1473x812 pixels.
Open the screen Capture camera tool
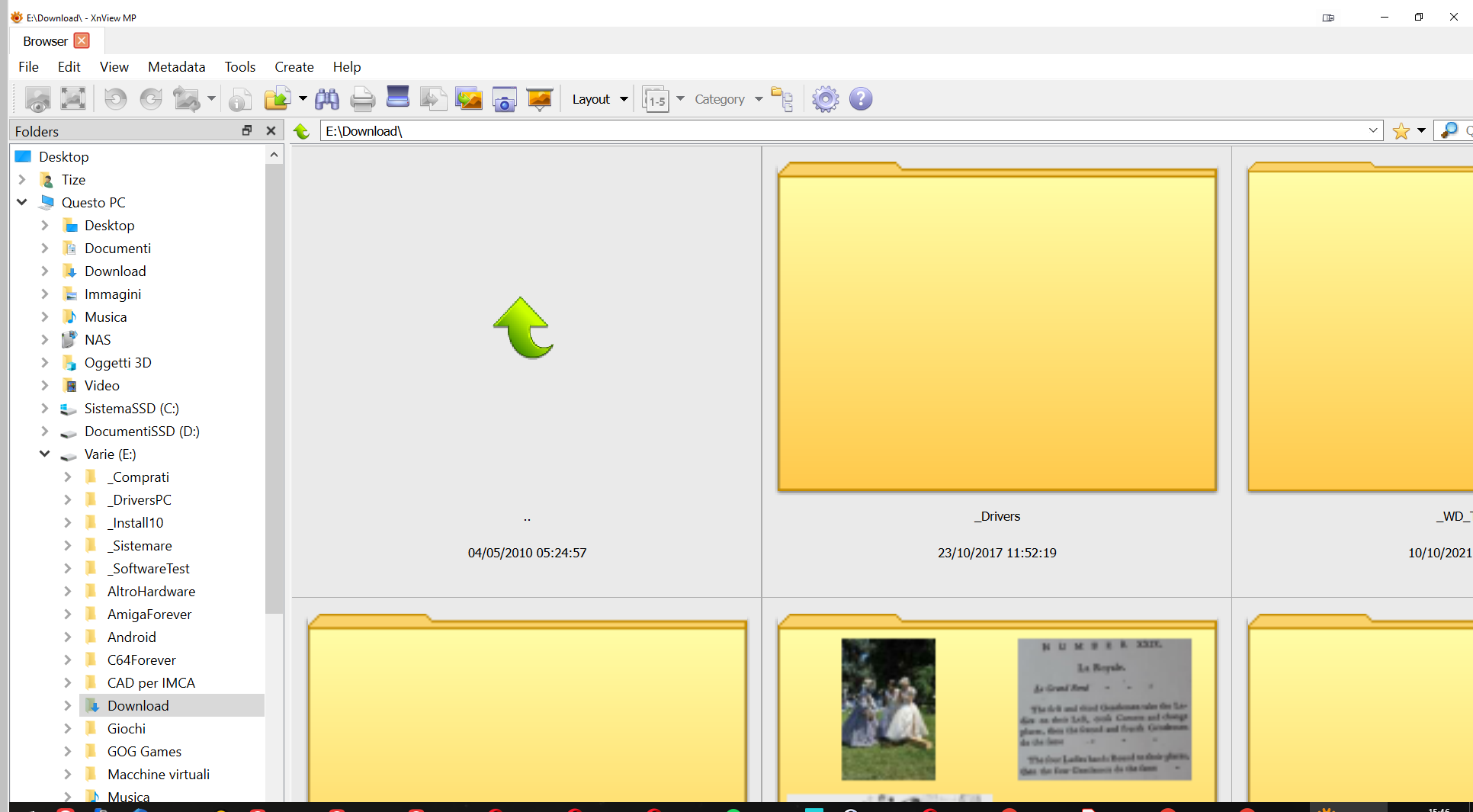[504, 99]
